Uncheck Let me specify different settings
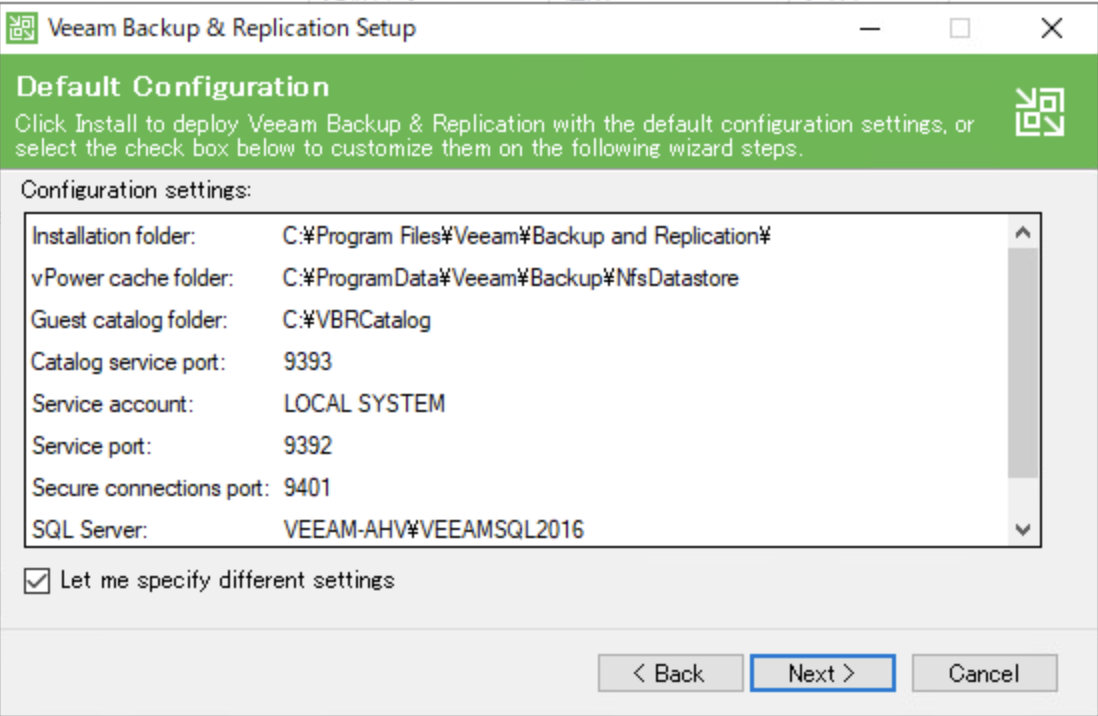Image resolution: width=1098 pixels, height=716 pixels. tap(36, 581)
